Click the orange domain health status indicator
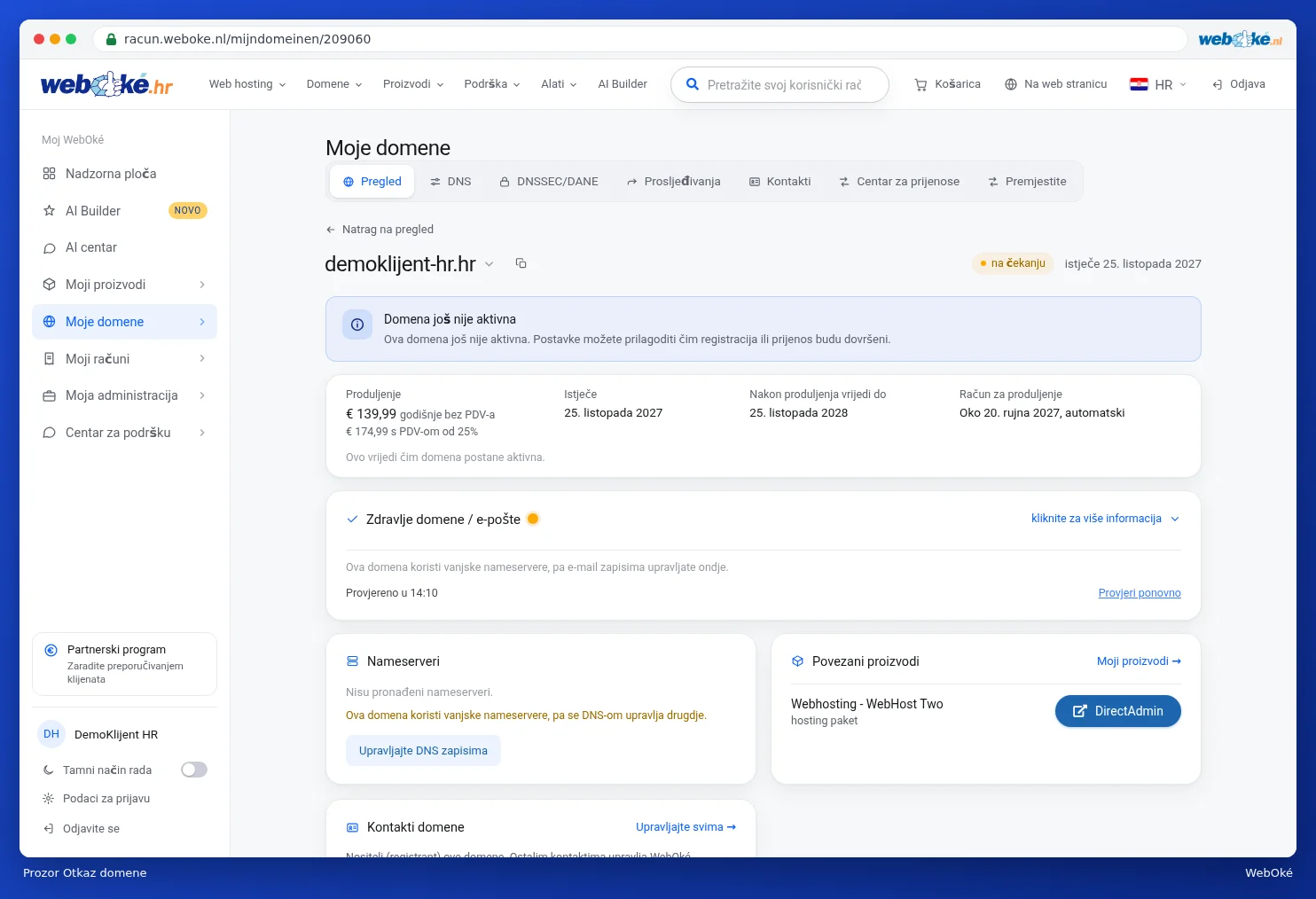 pos(533,519)
